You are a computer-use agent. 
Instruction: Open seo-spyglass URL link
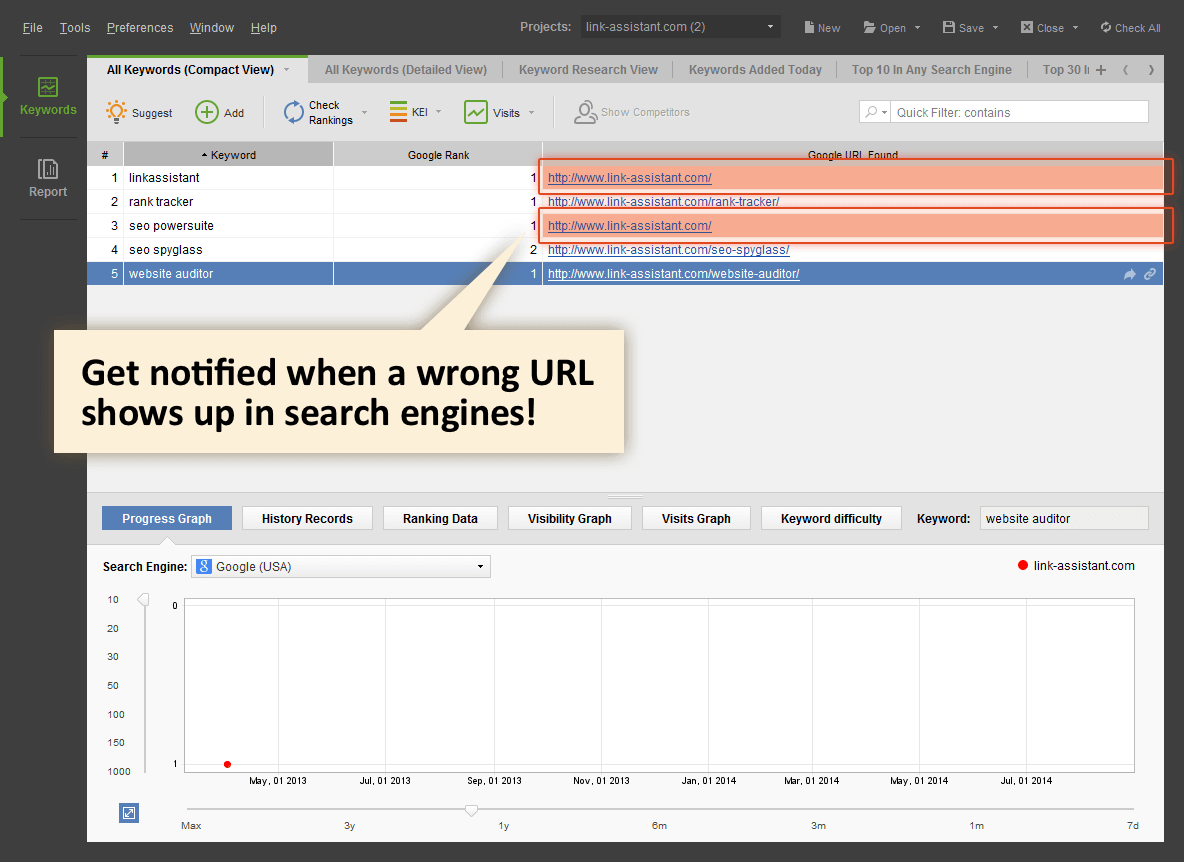[x=668, y=250]
